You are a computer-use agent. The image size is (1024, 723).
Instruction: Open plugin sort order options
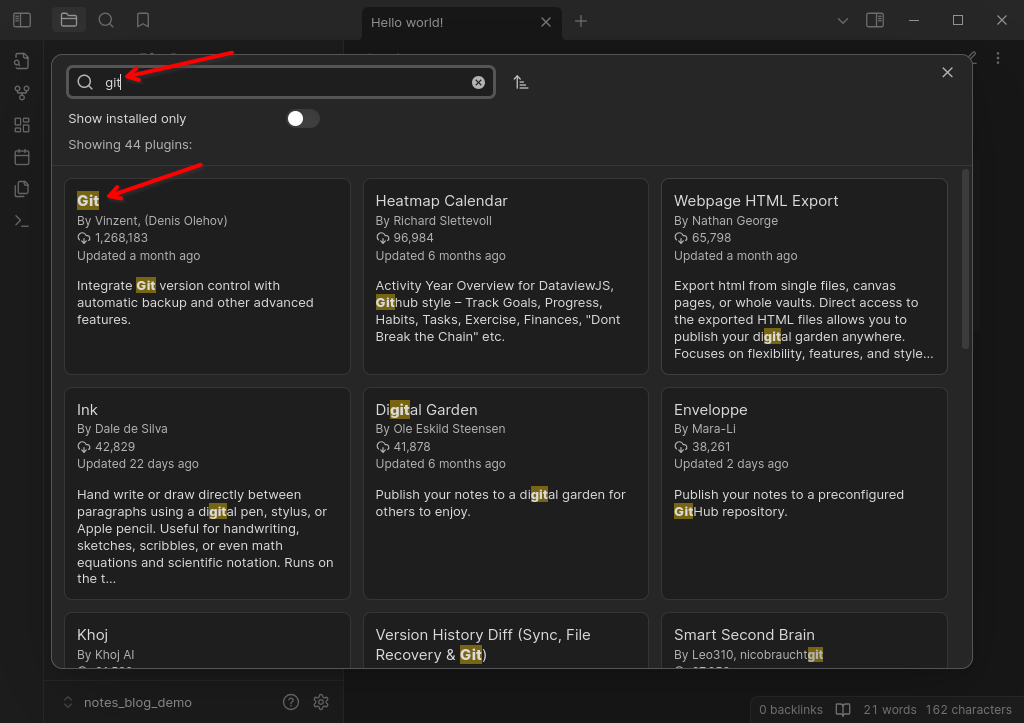[x=520, y=82]
